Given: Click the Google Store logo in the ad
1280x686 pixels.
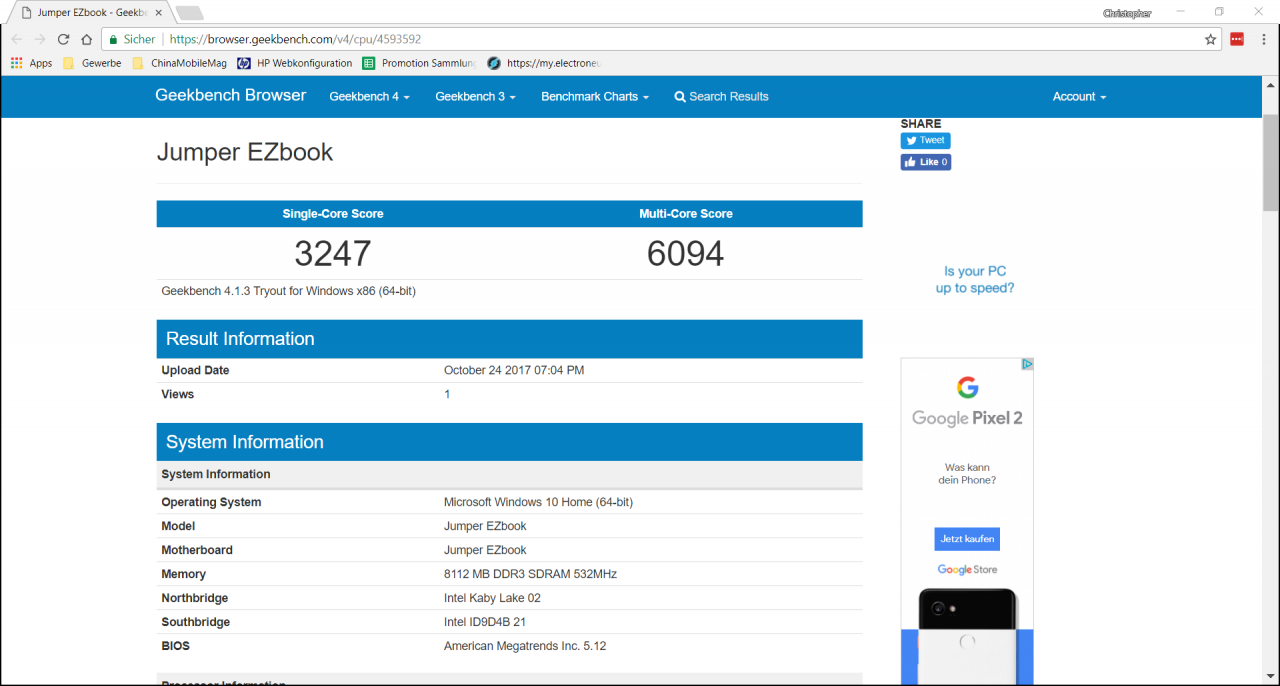Looking at the screenshot, I should click(967, 569).
